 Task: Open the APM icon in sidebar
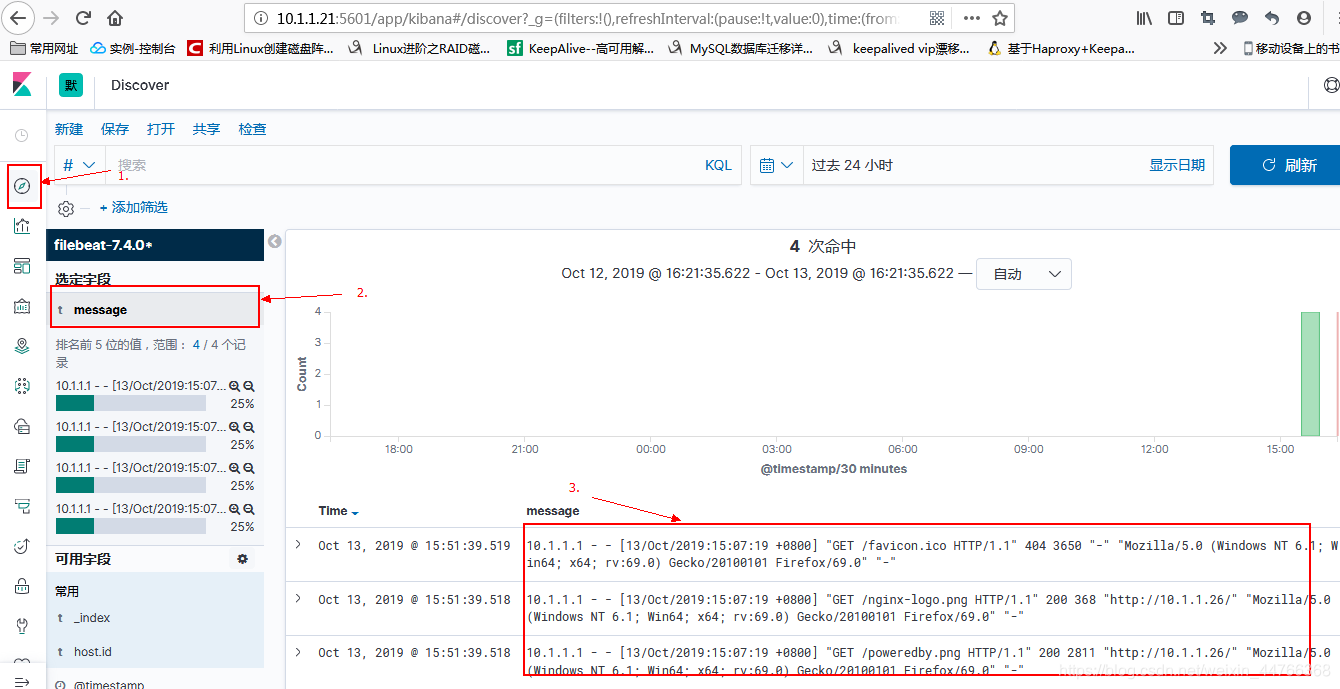22,506
